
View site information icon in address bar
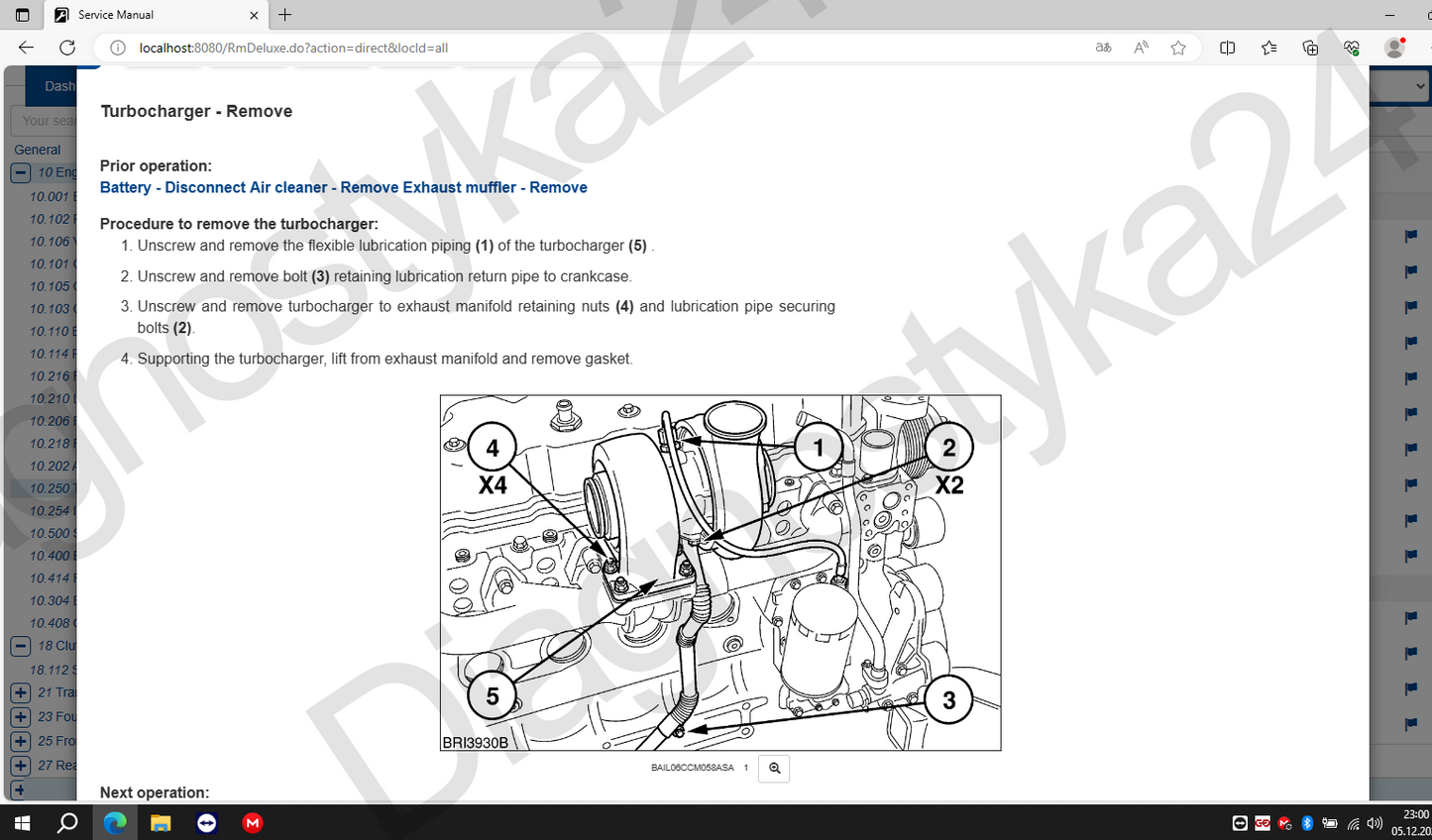point(118,48)
